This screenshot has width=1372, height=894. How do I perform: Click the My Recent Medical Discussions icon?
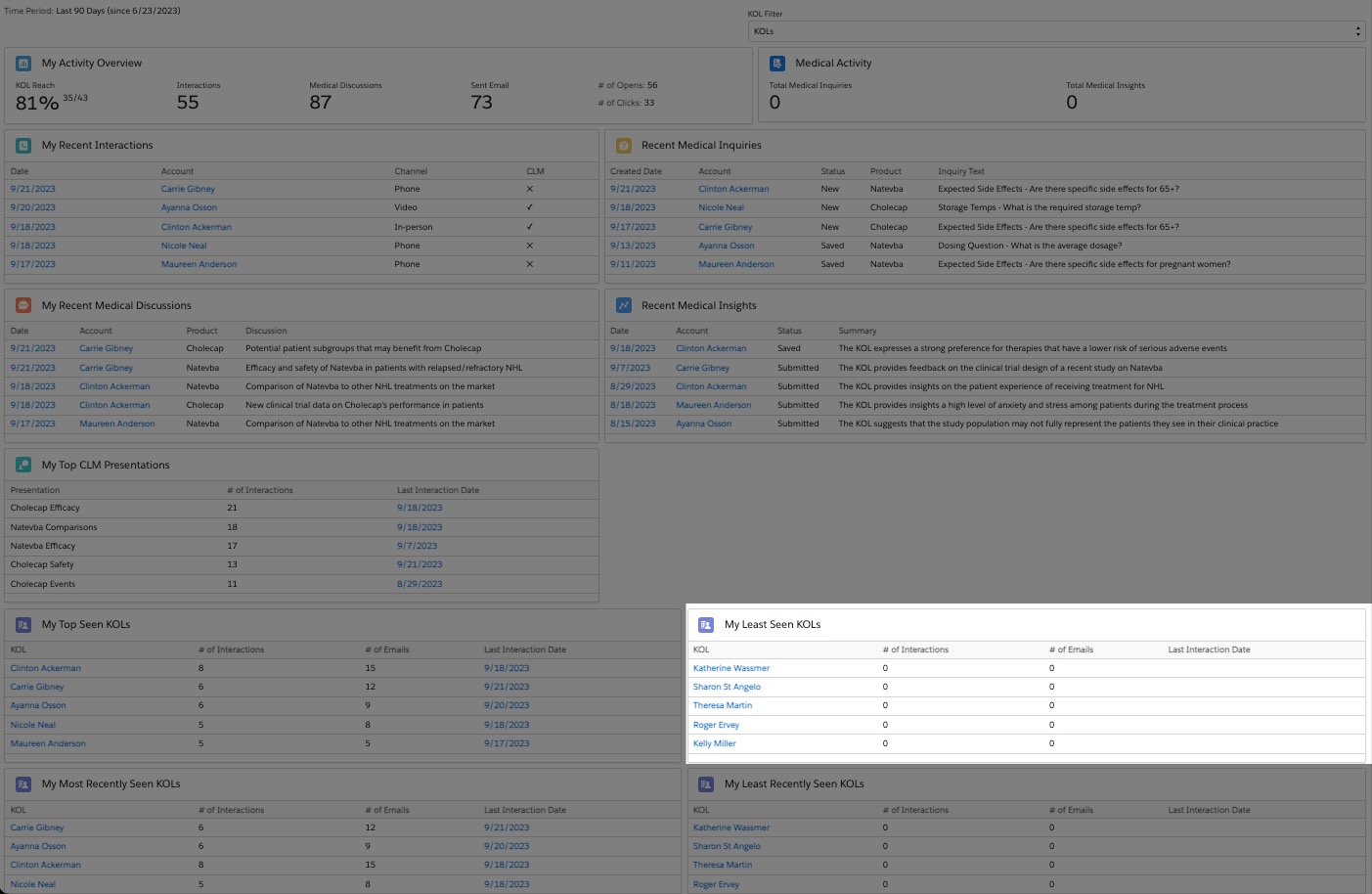[x=23, y=305]
